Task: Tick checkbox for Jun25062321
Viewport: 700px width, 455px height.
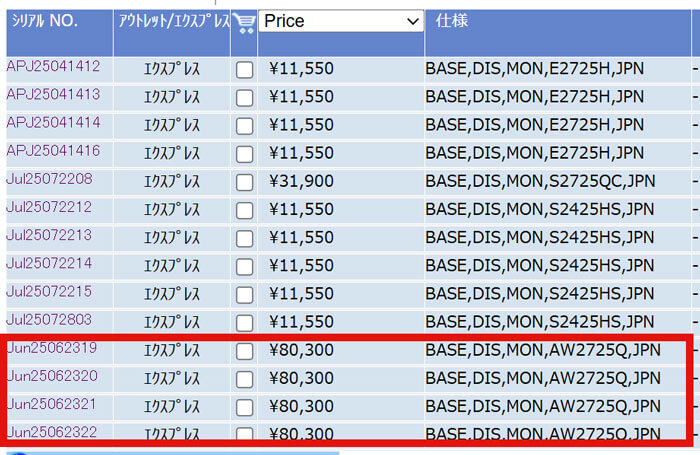Action: point(245,407)
